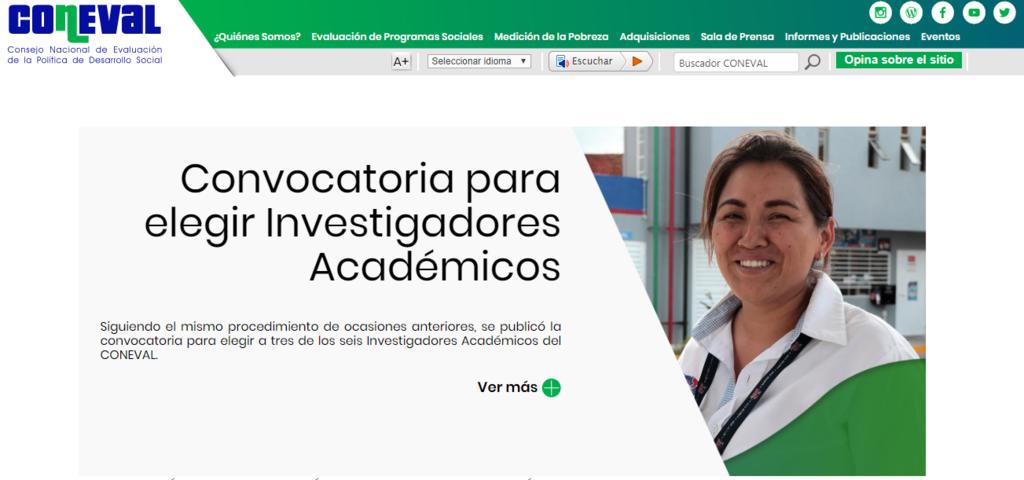Click the green plus icon beside Ver más
The width and height of the screenshot is (1024, 480).
551,388
